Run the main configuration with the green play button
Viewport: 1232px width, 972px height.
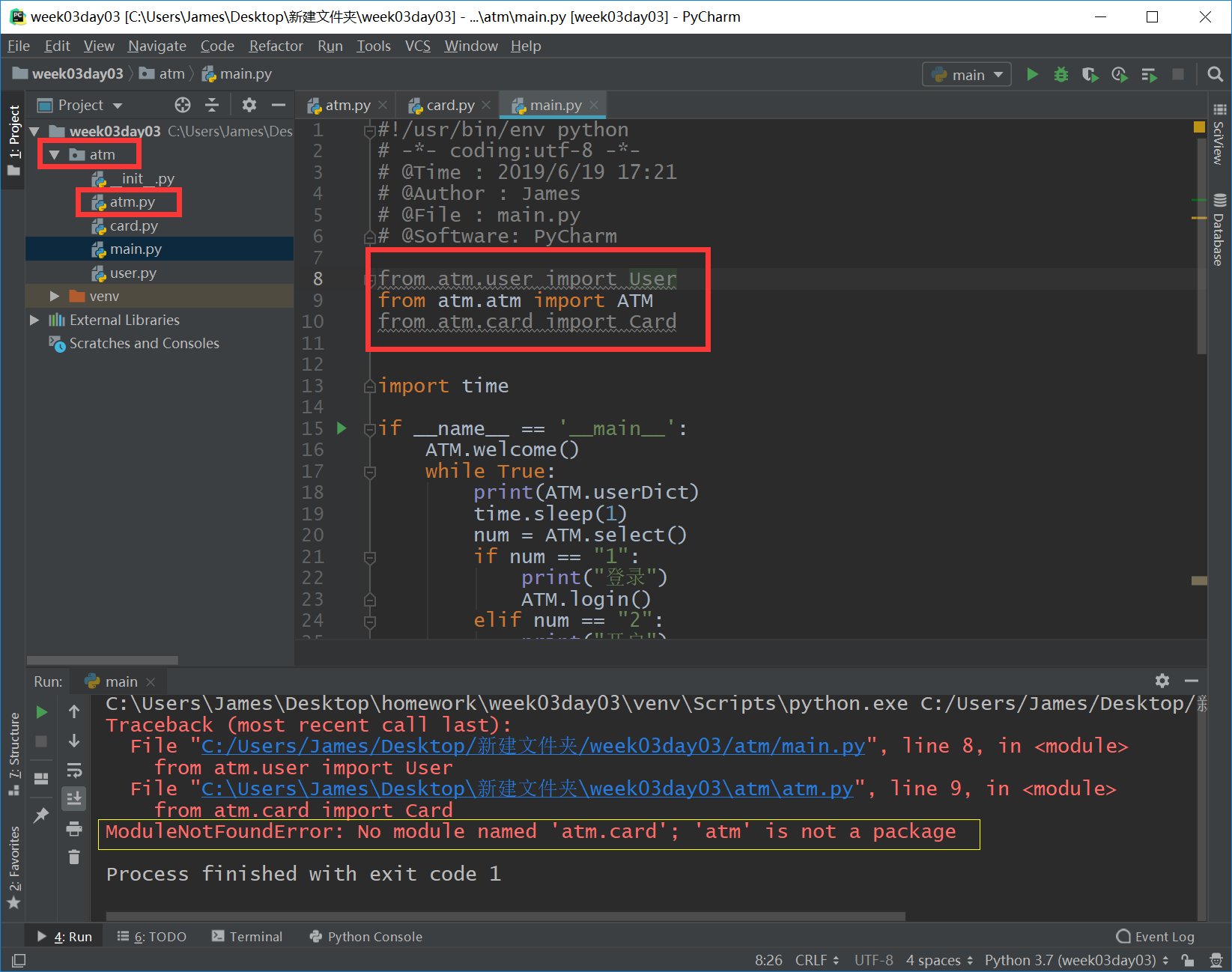click(1032, 74)
